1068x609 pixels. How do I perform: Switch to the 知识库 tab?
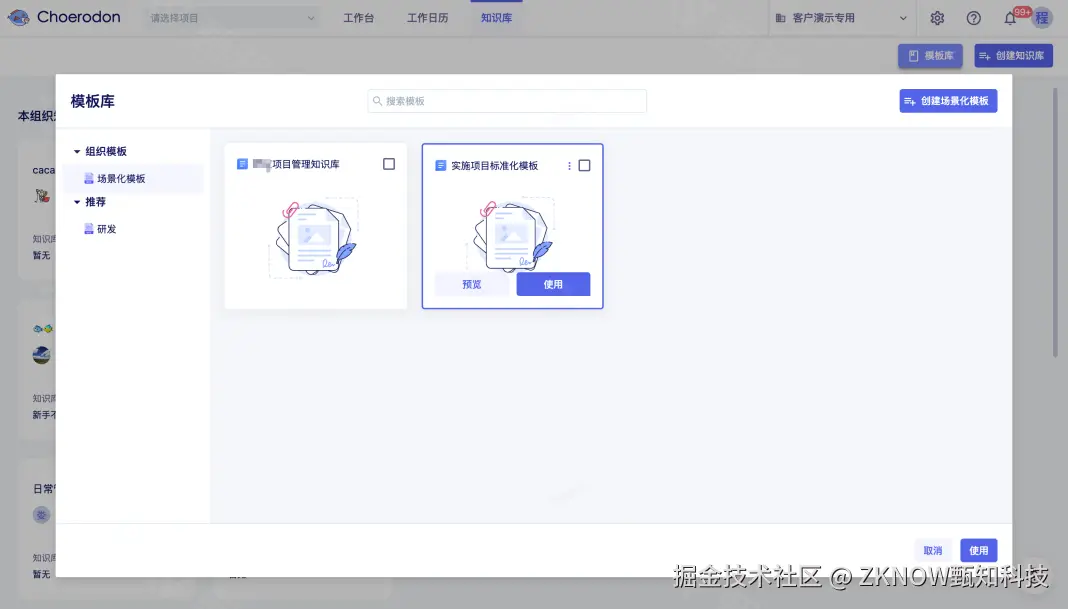[x=495, y=17]
